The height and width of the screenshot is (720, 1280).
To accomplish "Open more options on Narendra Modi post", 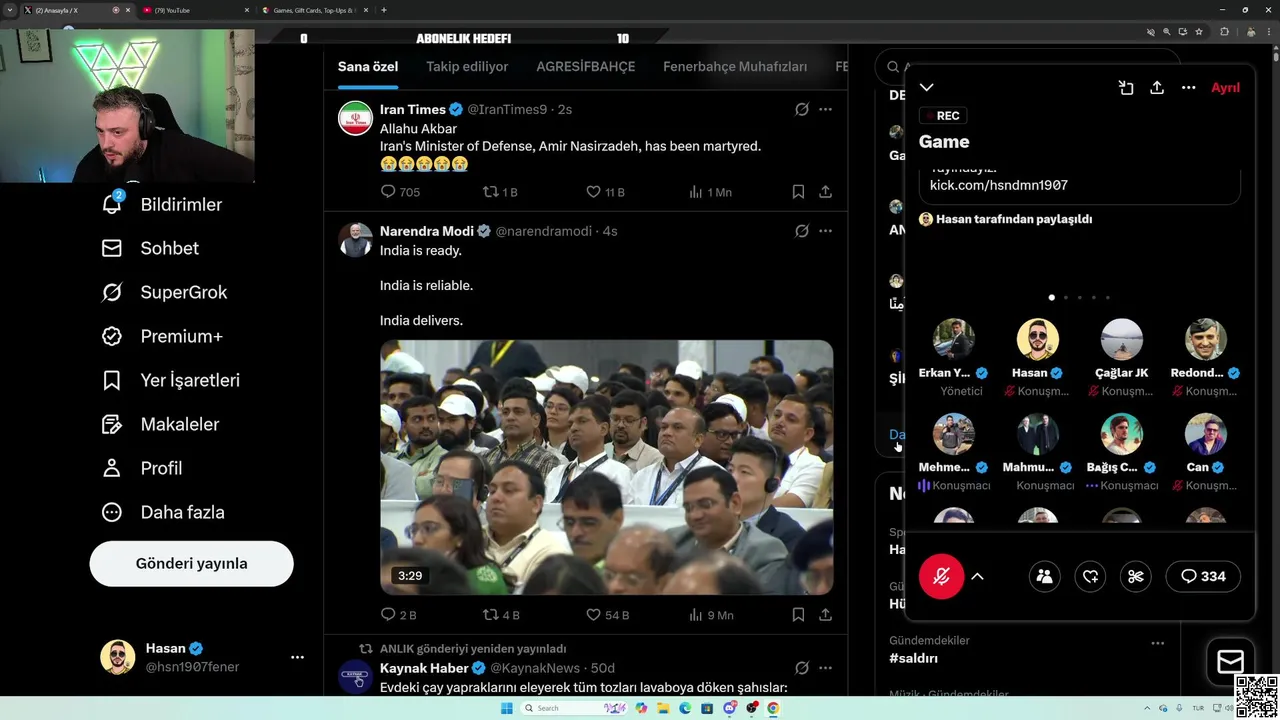I will click(x=825, y=231).
